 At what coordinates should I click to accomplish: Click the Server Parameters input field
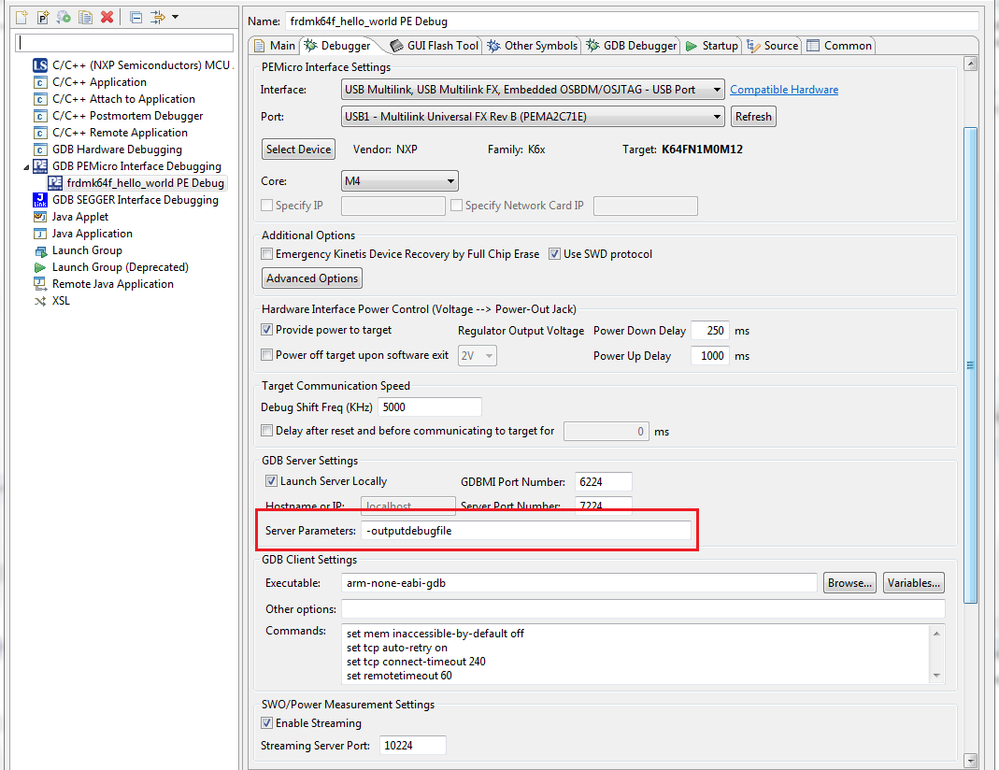pyautogui.click(x=528, y=531)
